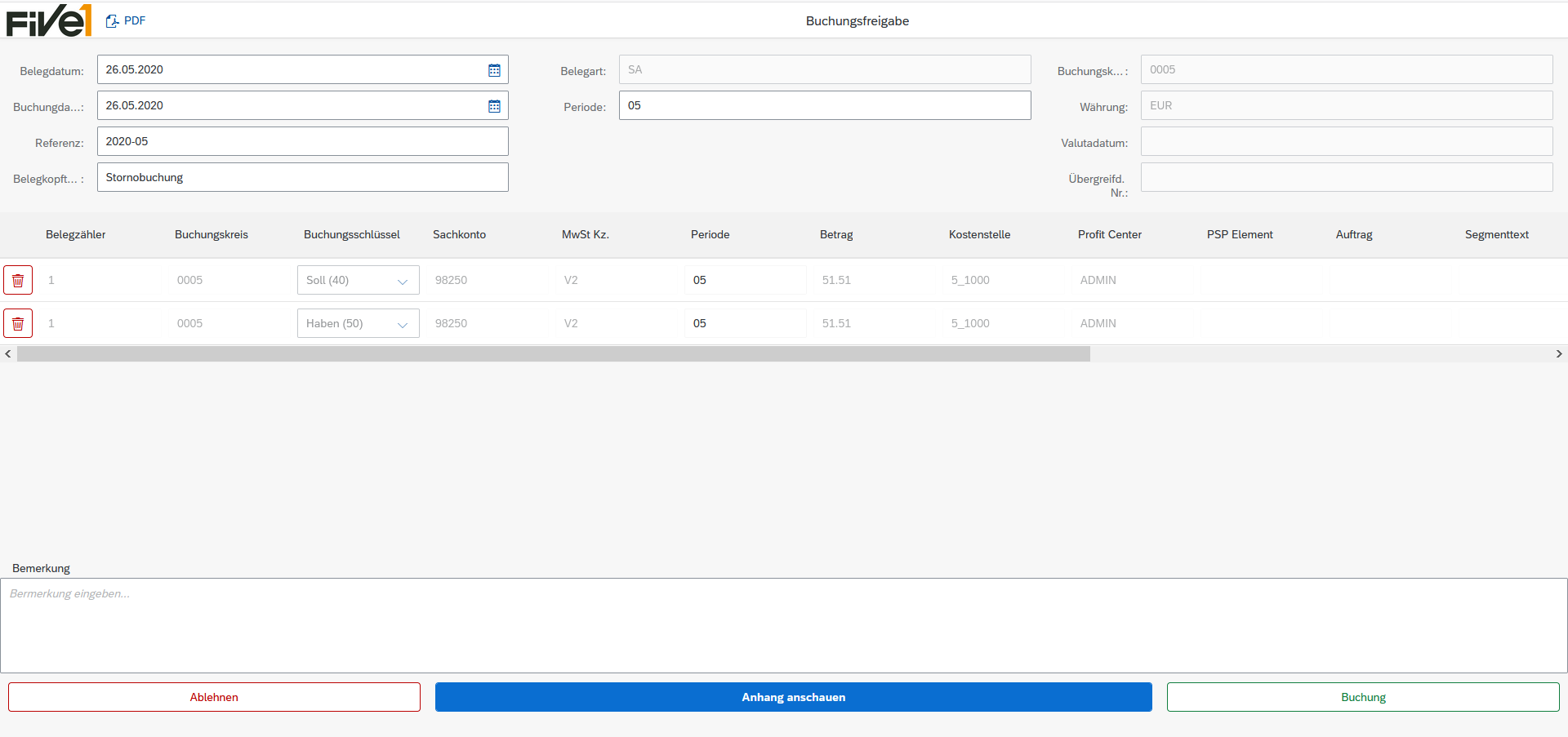
Task: Open the Buchungsdatum calendar picker
Action: pos(494,106)
